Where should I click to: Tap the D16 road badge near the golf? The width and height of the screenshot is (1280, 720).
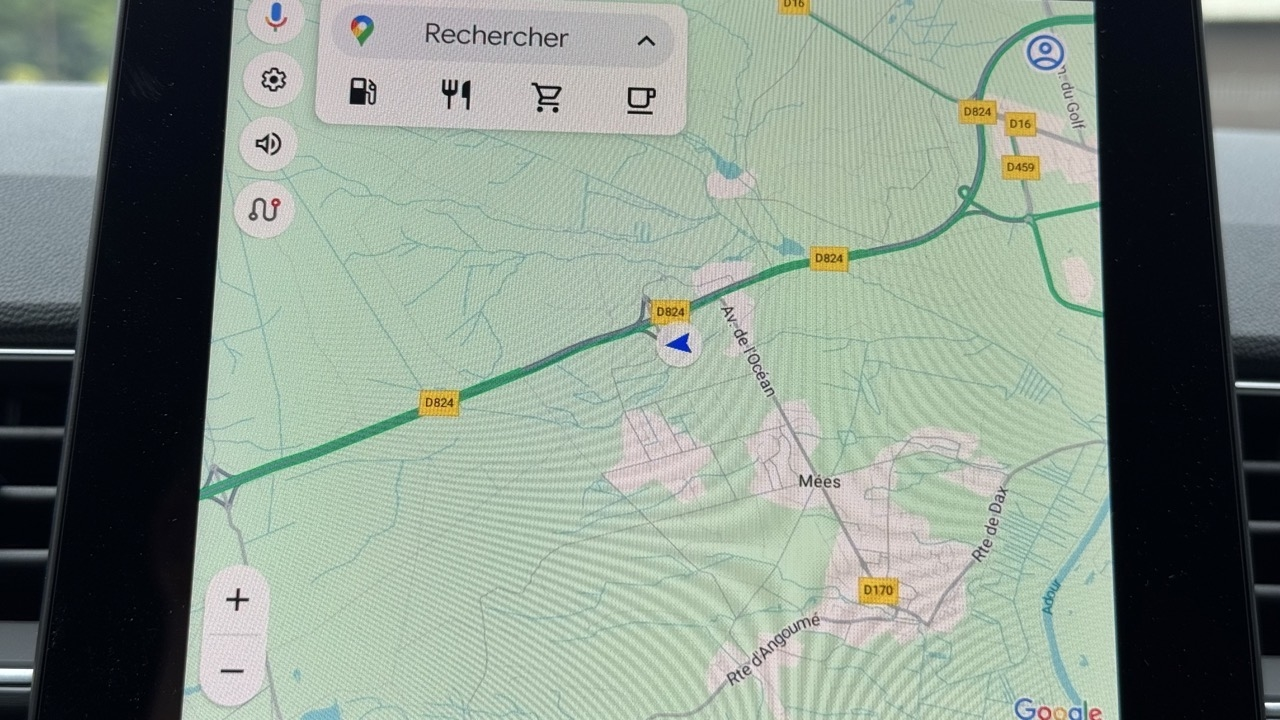1020,124
